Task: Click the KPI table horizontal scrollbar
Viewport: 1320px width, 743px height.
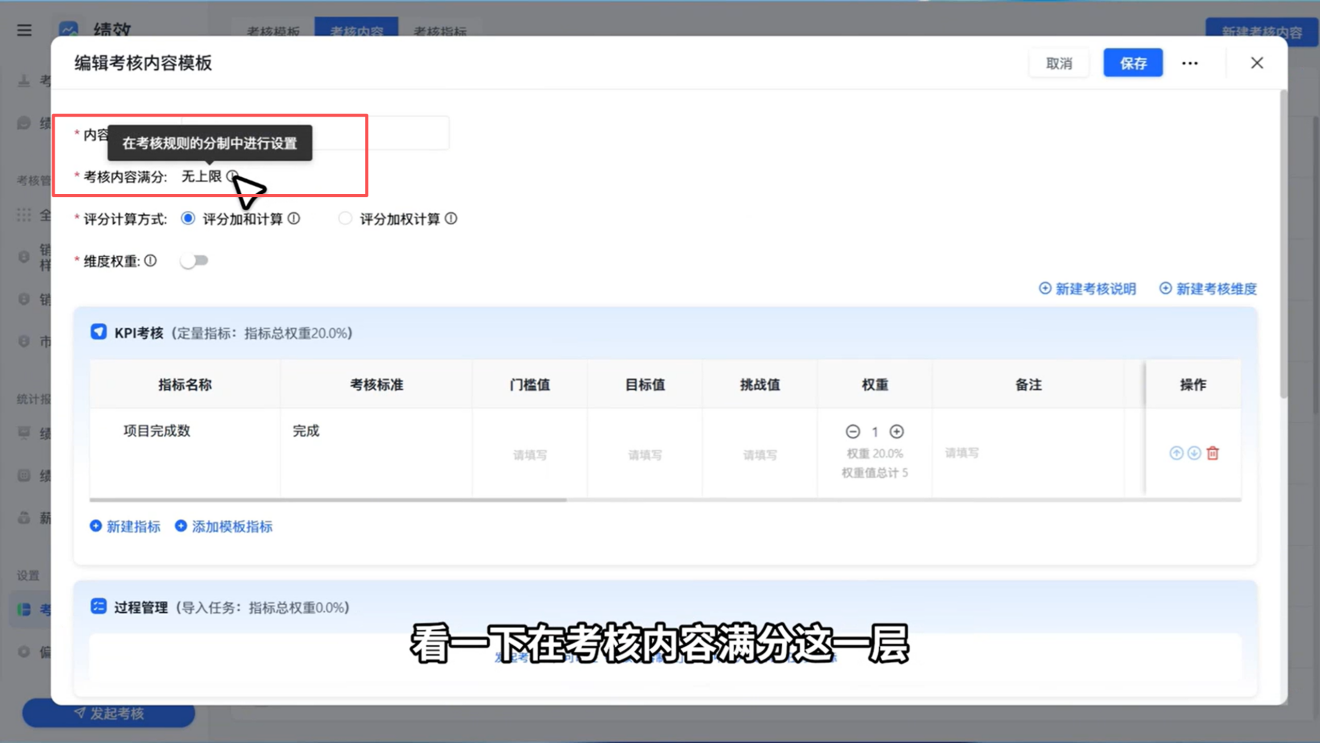Action: [328, 499]
